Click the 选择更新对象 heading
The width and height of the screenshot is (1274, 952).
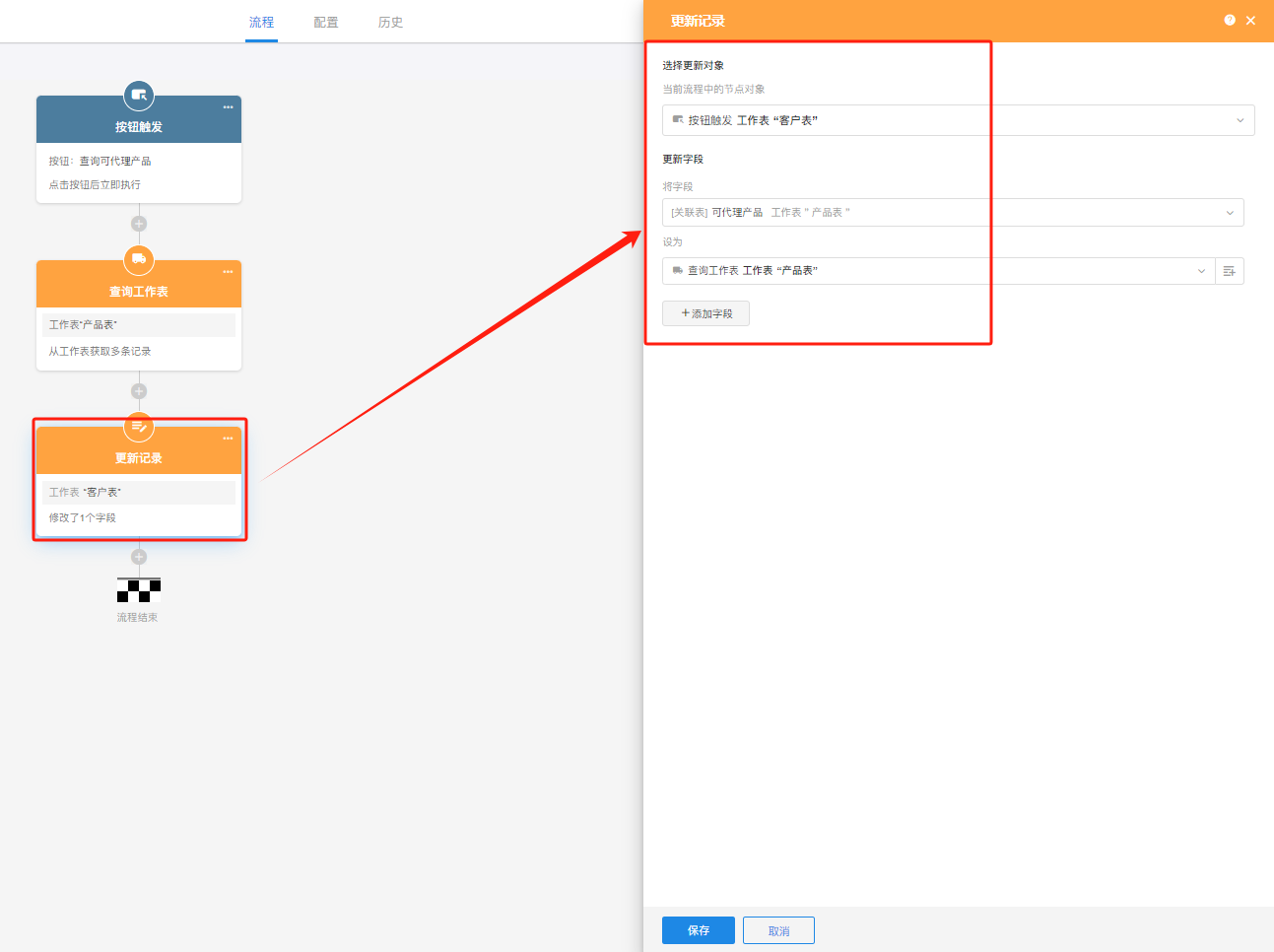(694, 65)
